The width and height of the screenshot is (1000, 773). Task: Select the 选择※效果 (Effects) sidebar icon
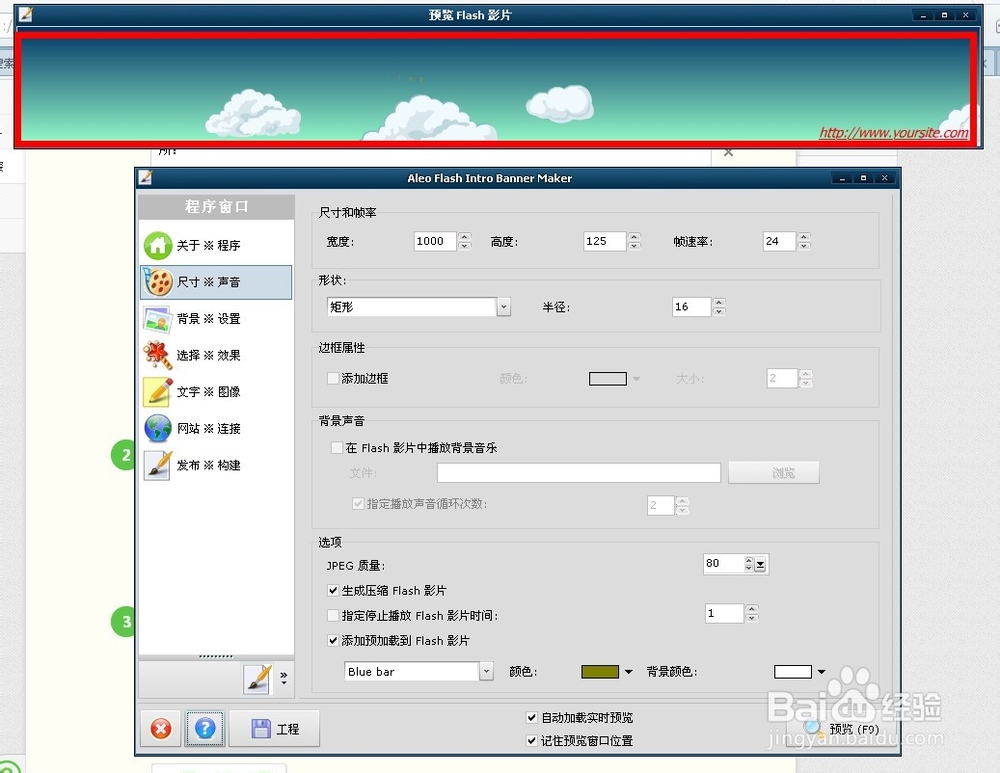pos(157,355)
